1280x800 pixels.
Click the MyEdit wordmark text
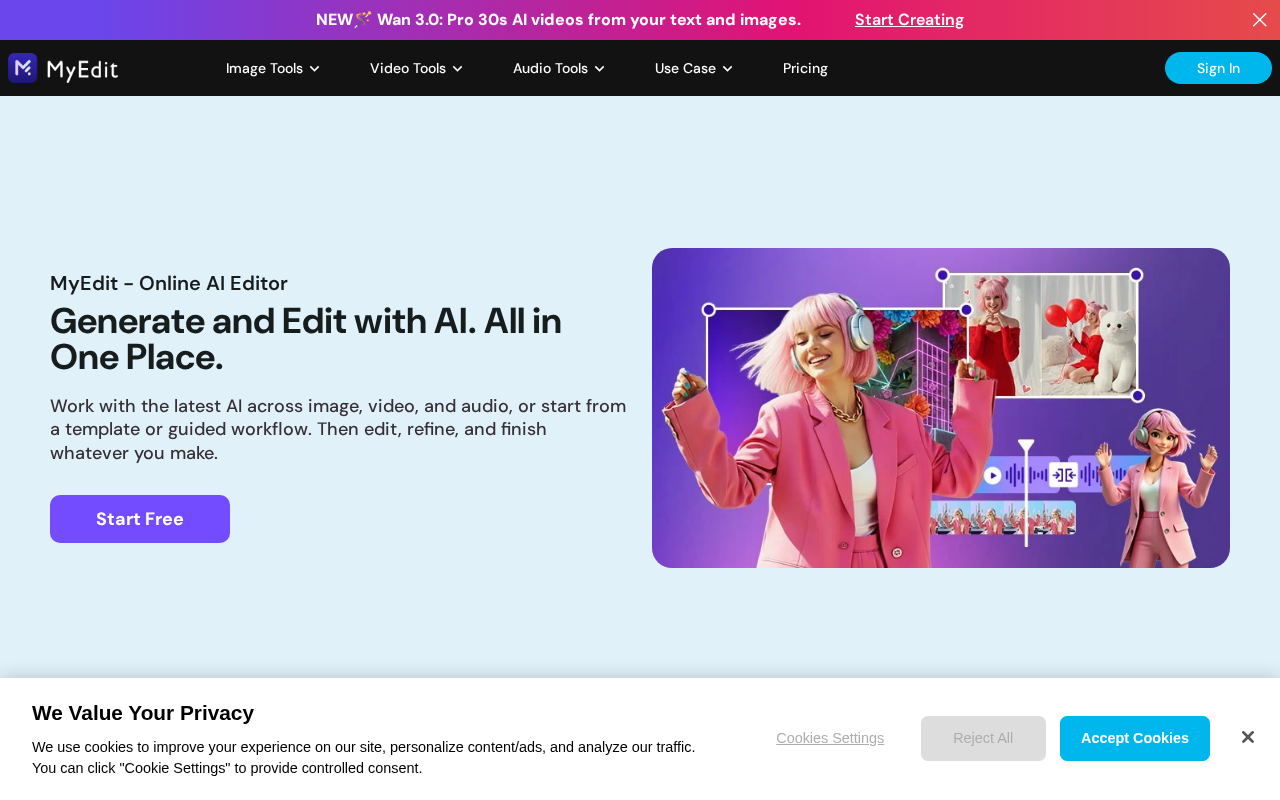(x=82, y=69)
